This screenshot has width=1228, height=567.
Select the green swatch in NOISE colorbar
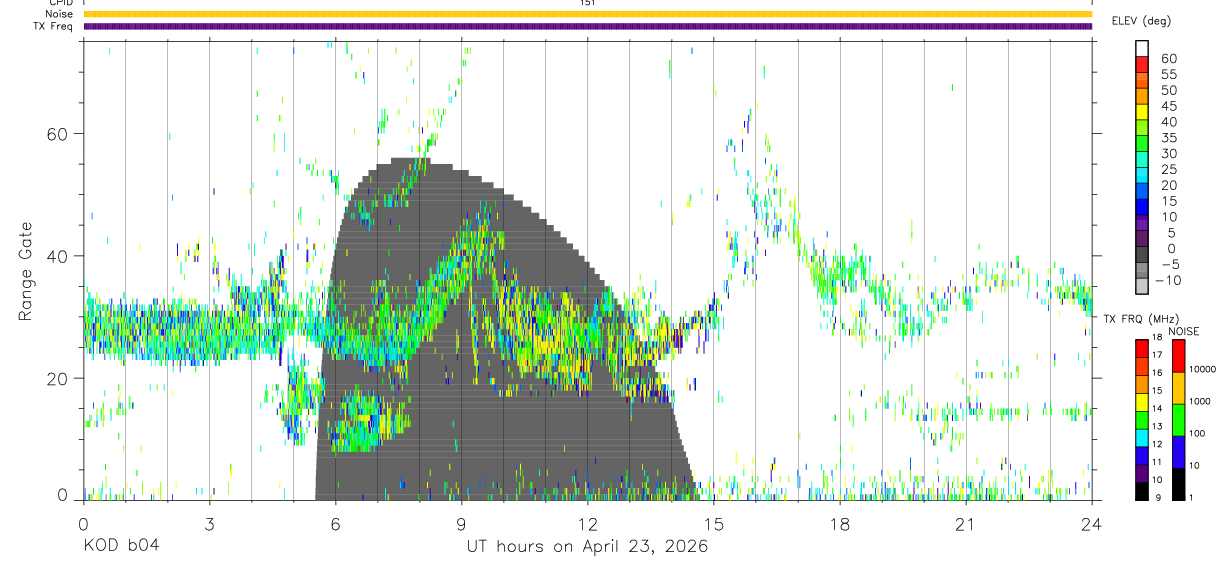1178,420
